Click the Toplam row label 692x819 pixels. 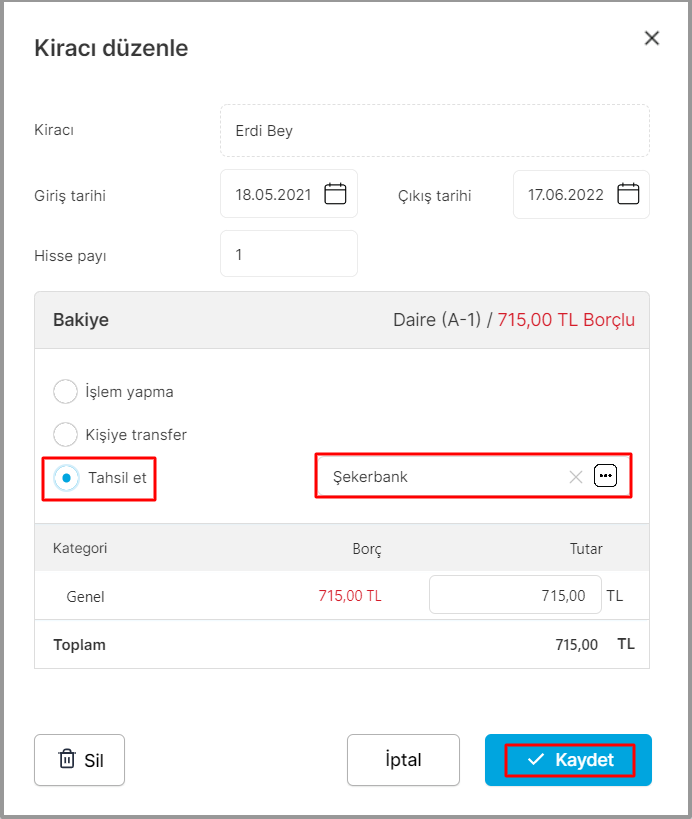click(x=79, y=645)
